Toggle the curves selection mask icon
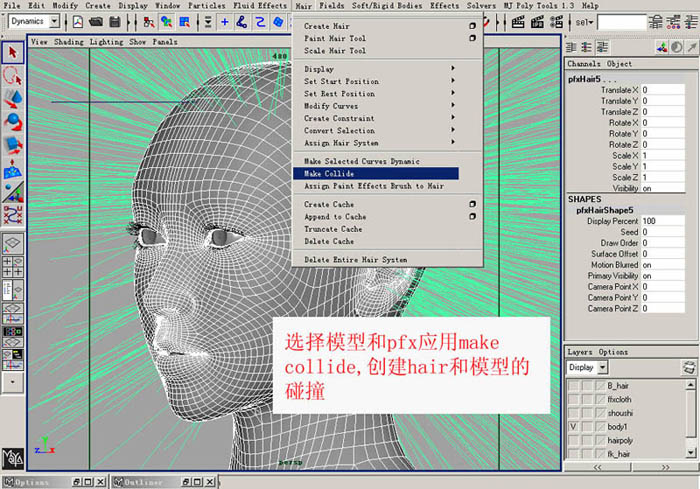 [260, 21]
